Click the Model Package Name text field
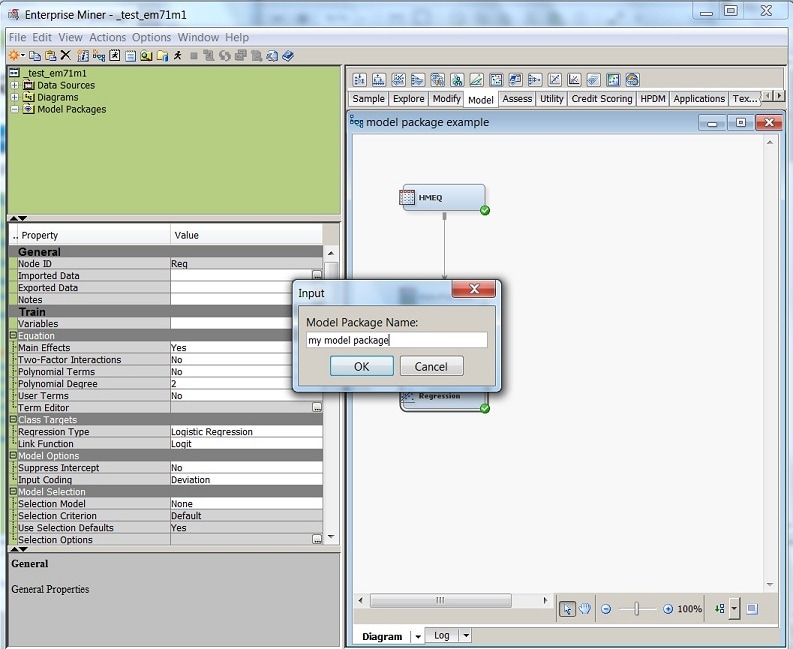This screenshot has height=649, width=793. click(x=396, y=340)
